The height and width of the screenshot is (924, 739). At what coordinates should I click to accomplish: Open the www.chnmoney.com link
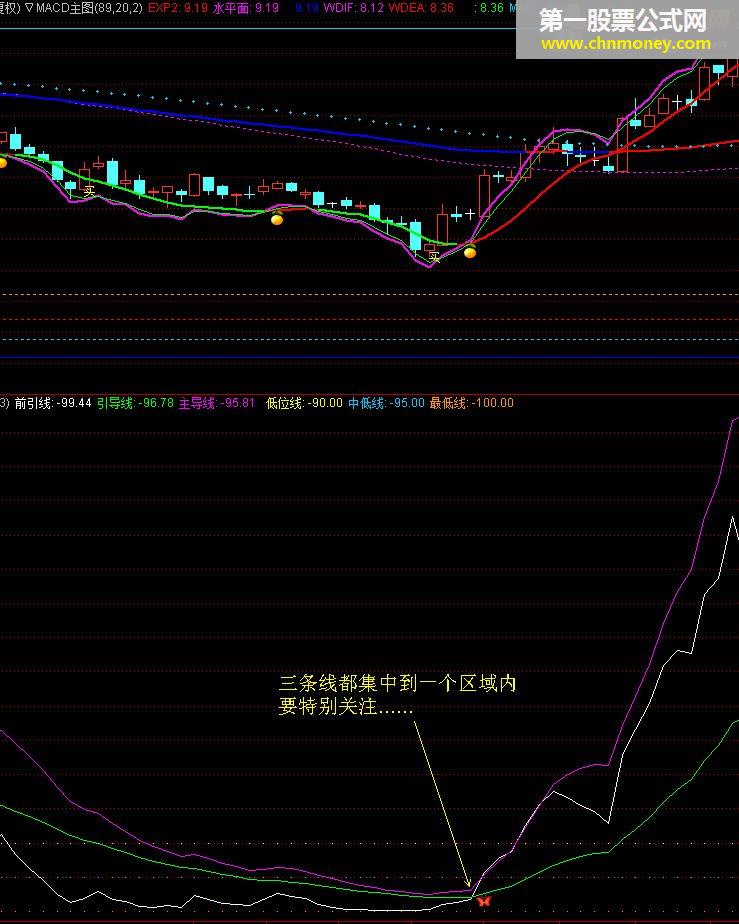point(626,44)
